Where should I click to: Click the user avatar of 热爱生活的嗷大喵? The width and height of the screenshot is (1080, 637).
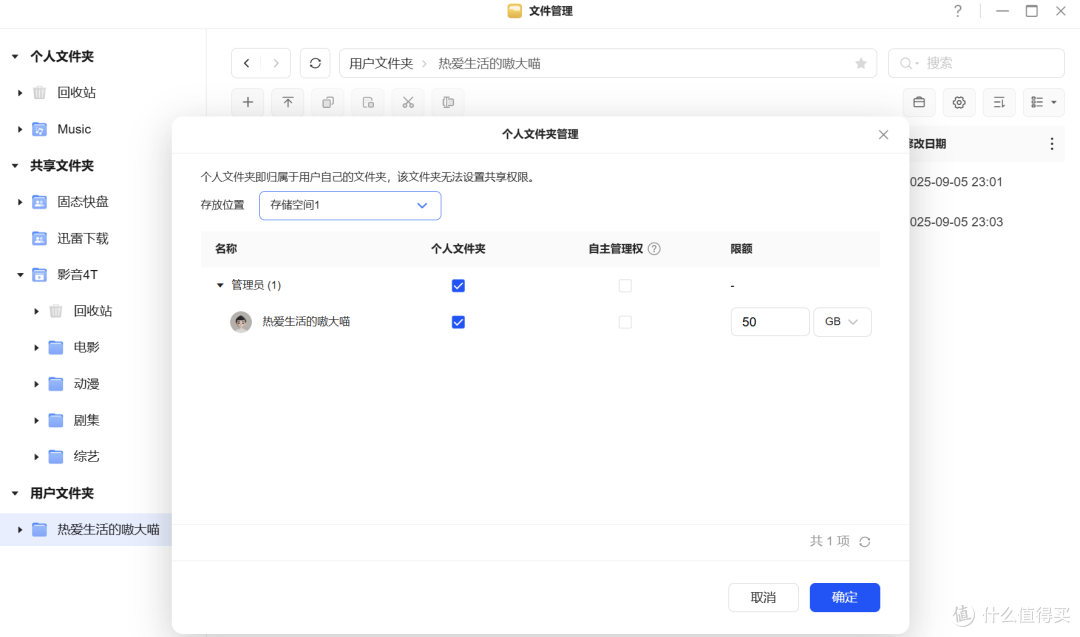point(241,322)
